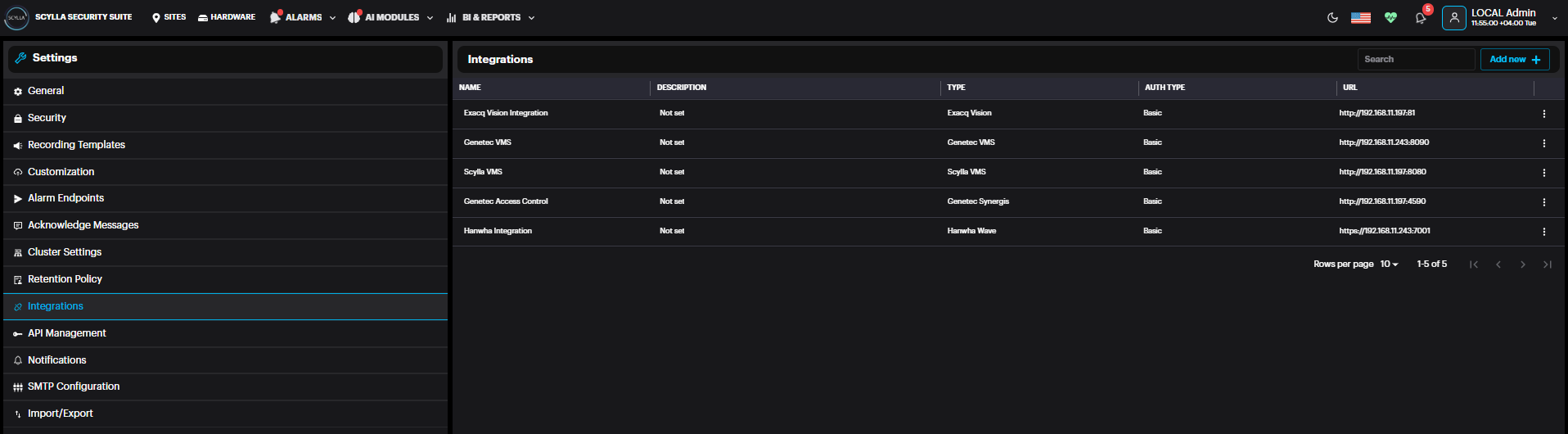The height and width of the screenshot is (434, 1568).
Task: Click the Scylla logo icon
Action: click(16, 17)
